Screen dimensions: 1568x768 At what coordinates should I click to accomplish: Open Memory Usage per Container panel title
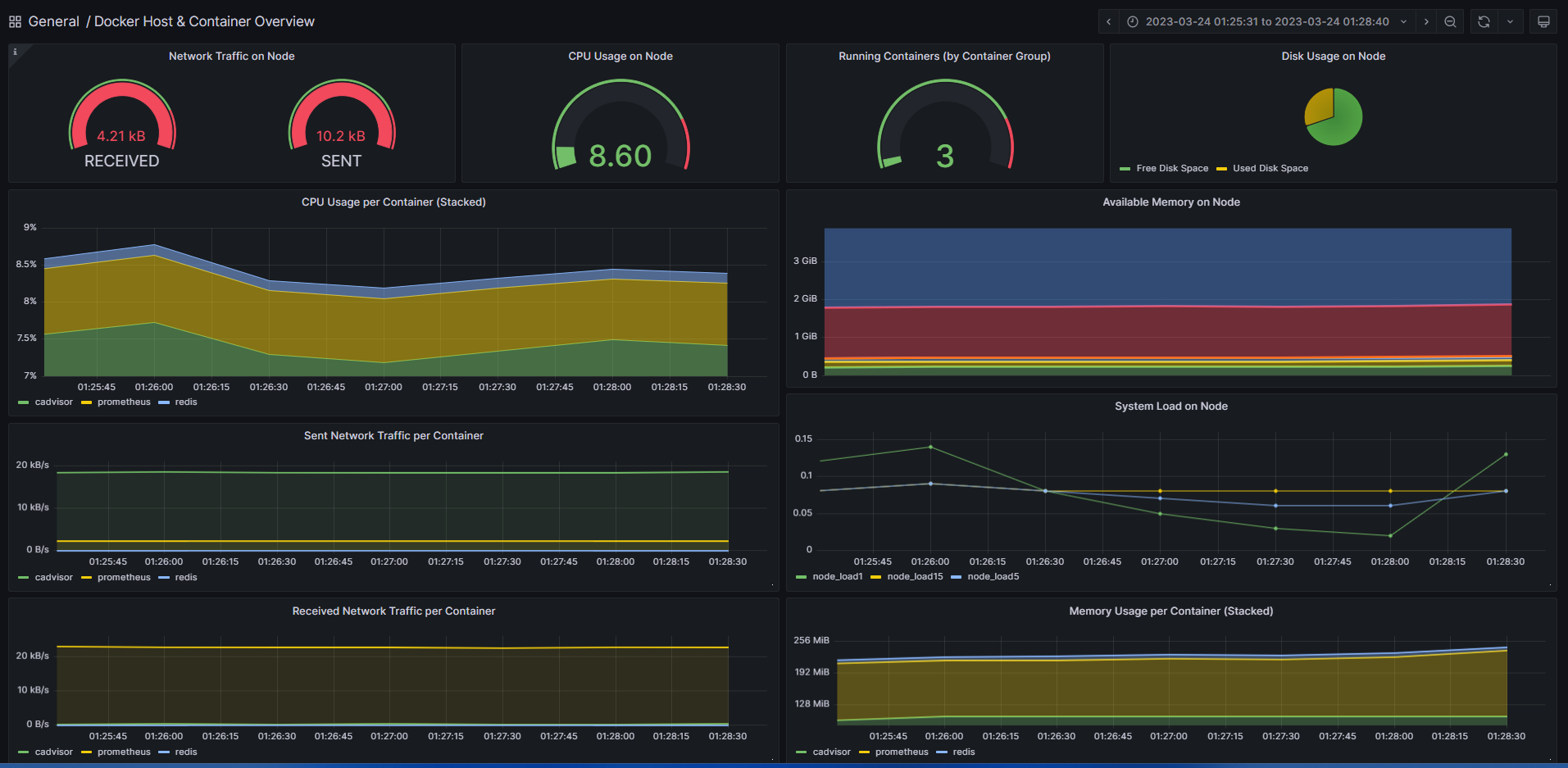(x=1171, y=611)
